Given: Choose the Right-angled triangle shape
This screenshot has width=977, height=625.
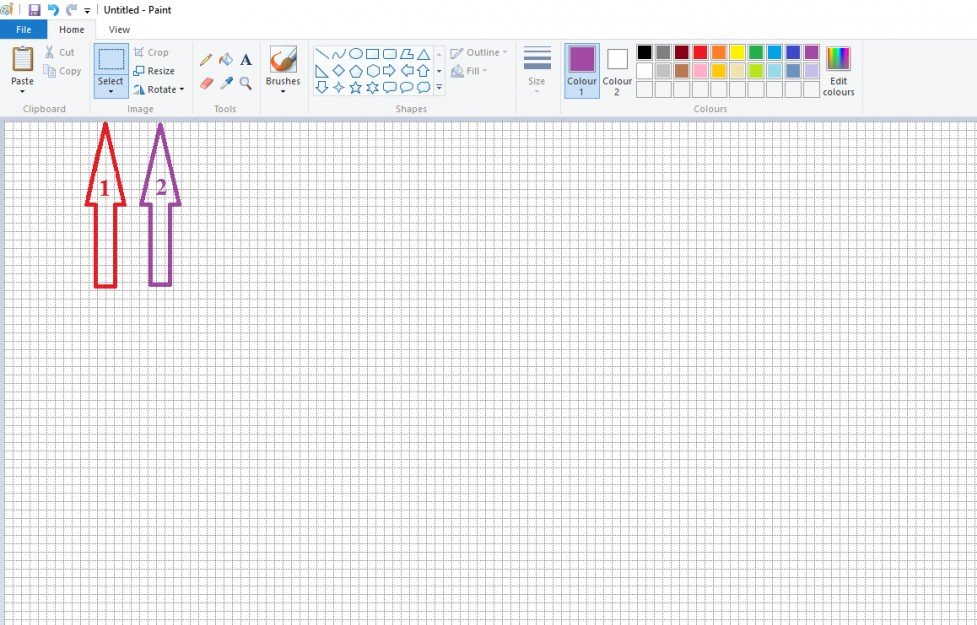Looking at the screenshot, I should [x=322, y=70].
